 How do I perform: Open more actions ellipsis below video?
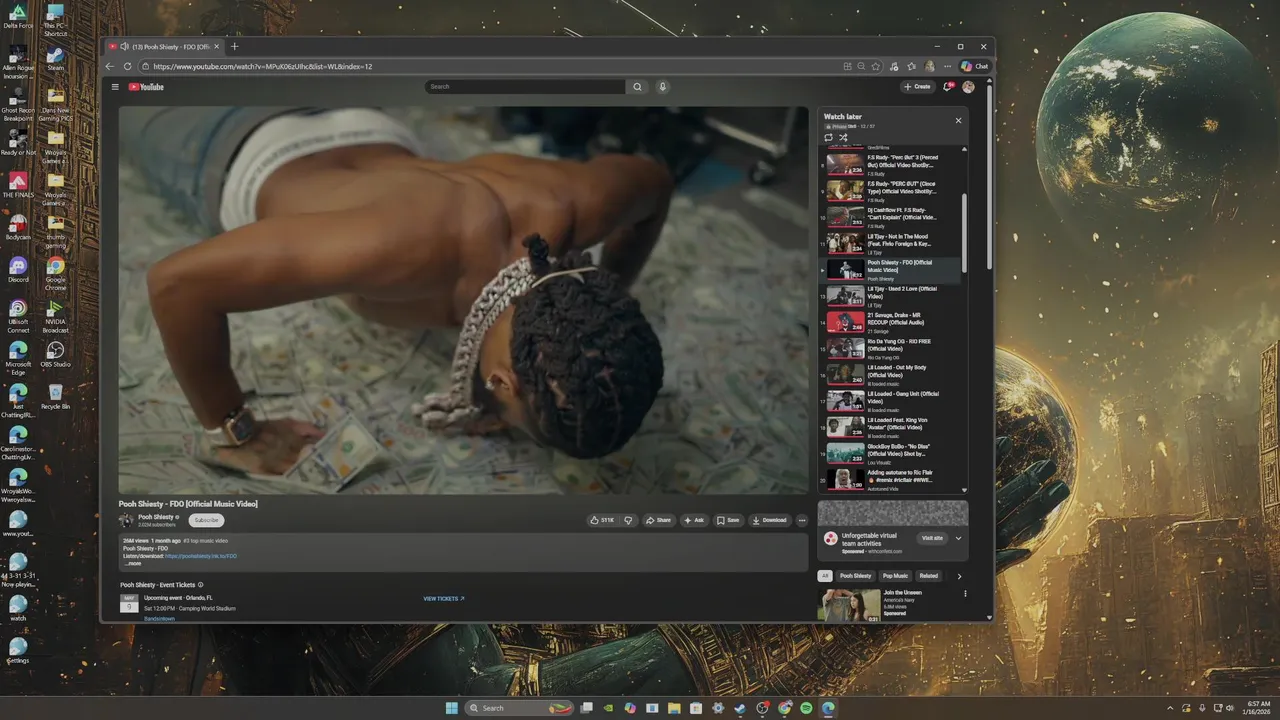(x=802, y=520)
